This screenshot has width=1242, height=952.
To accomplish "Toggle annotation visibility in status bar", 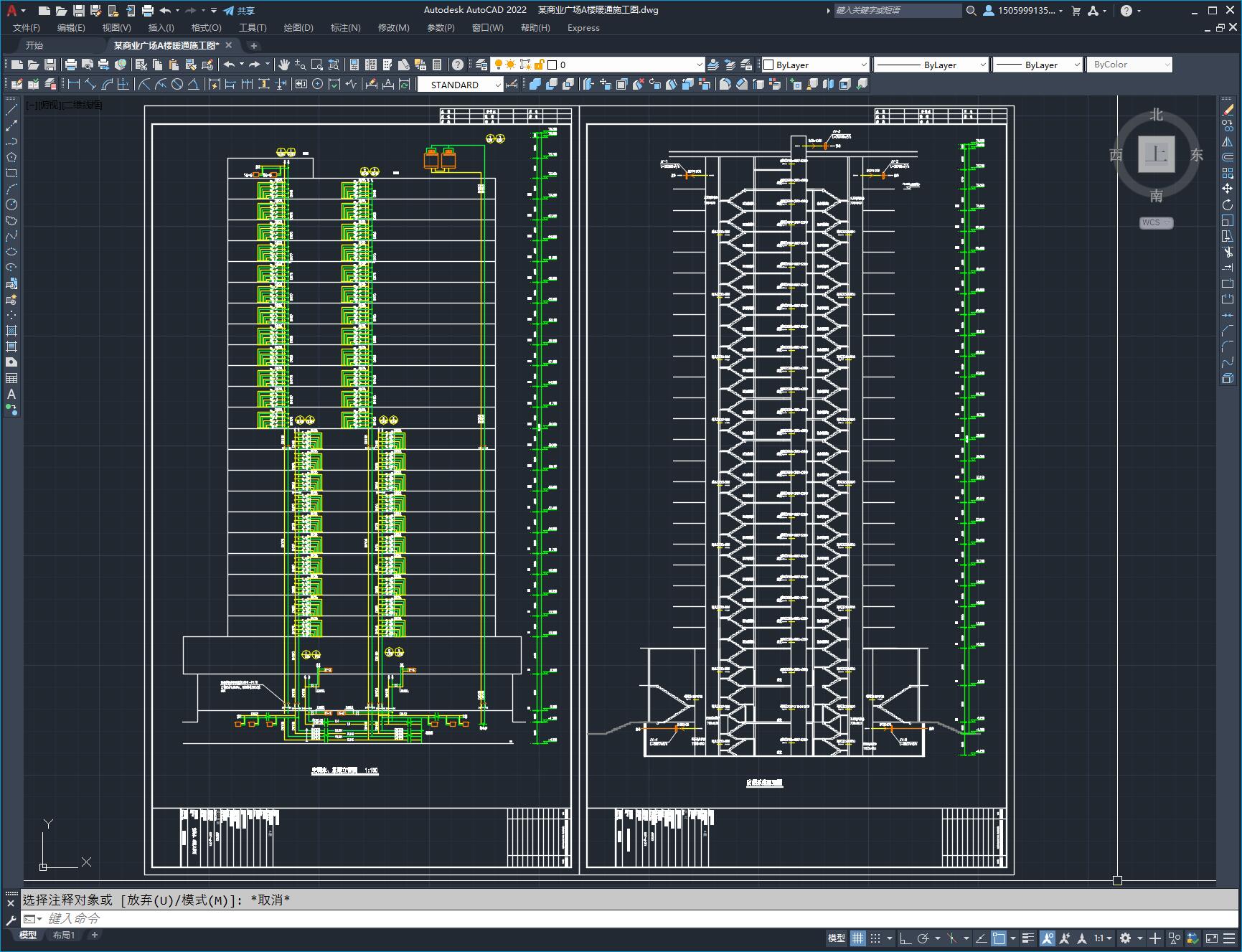I will click(x=1047, y=938).
